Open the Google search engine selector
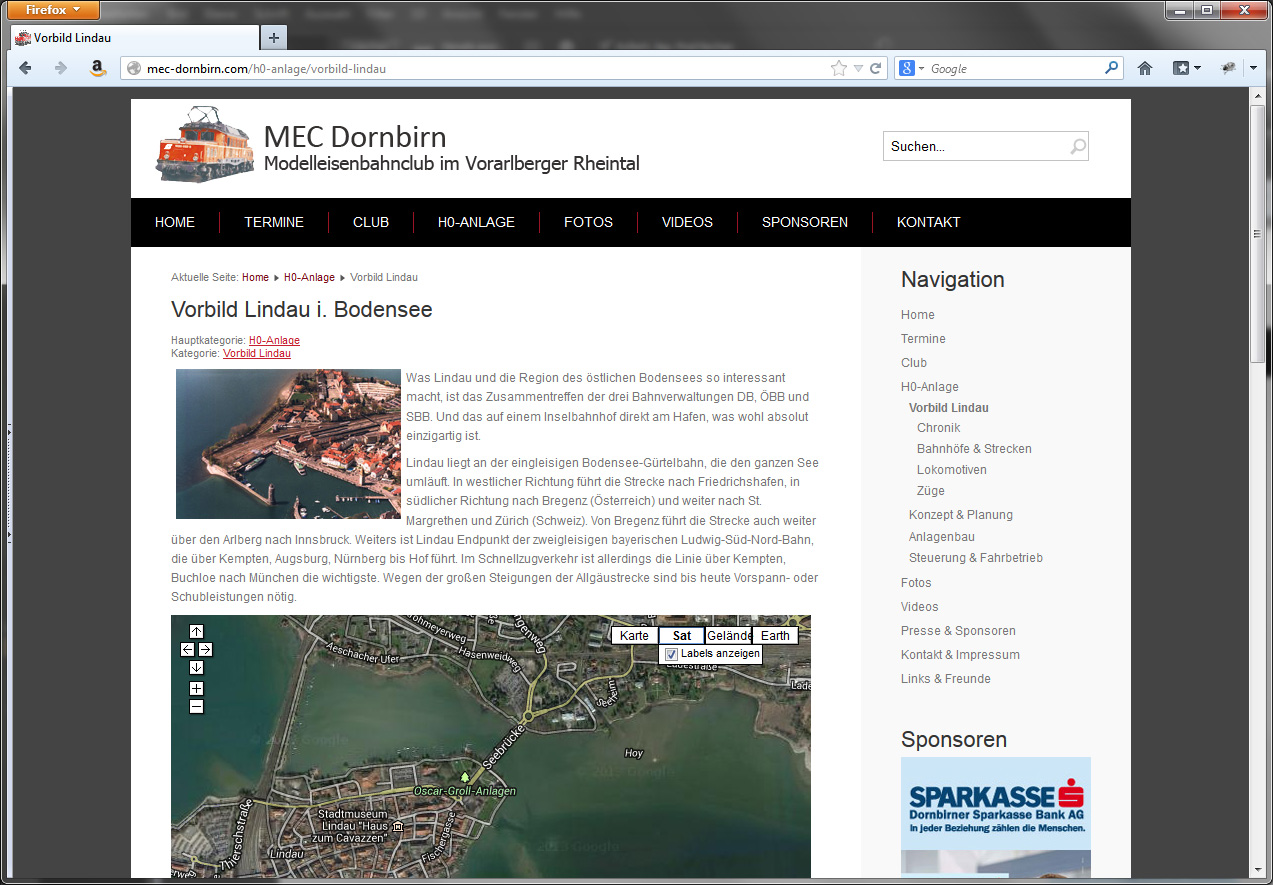Viewport: 1273px width, 885px height. coord(912,68)
